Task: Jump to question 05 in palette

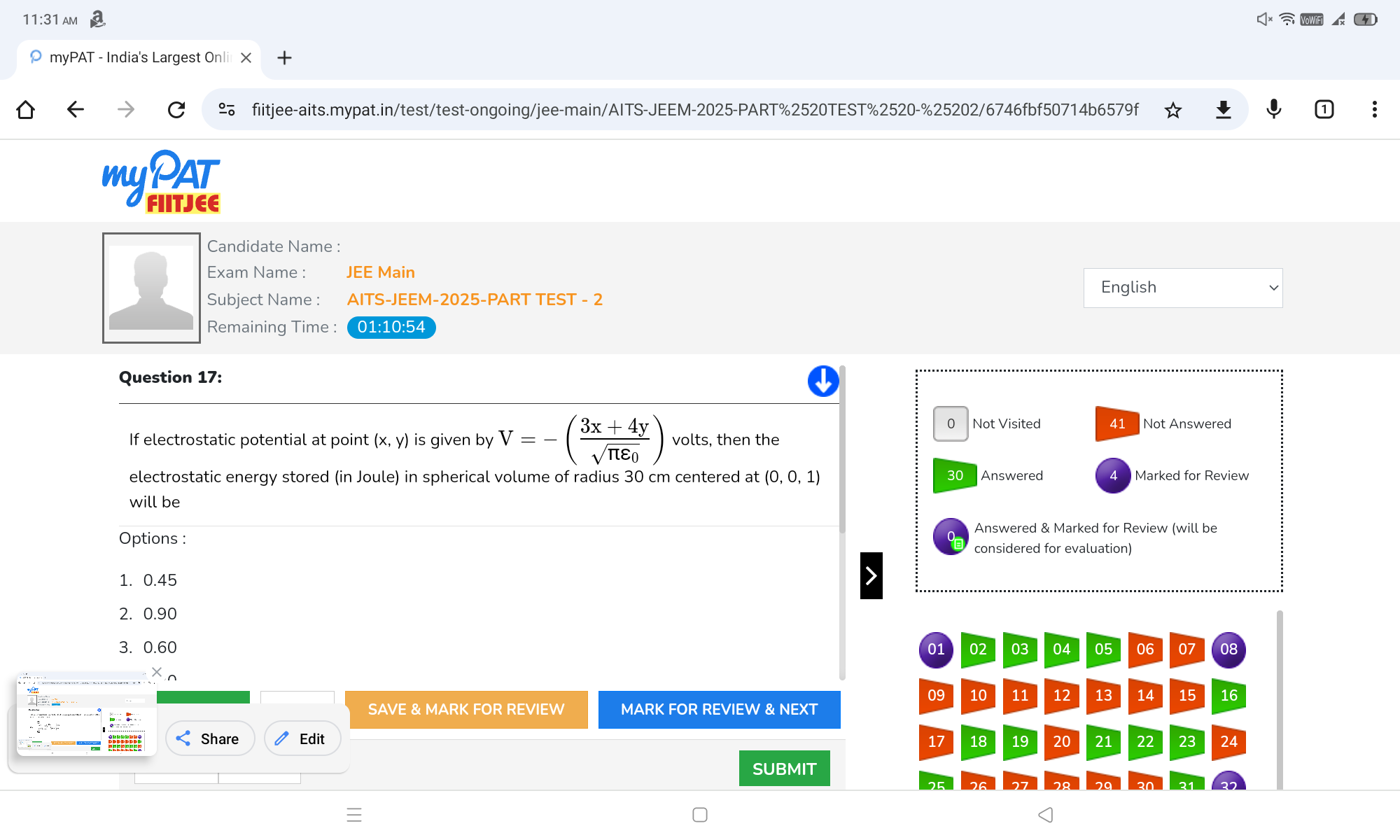Action: click(x=1103, y=650)
